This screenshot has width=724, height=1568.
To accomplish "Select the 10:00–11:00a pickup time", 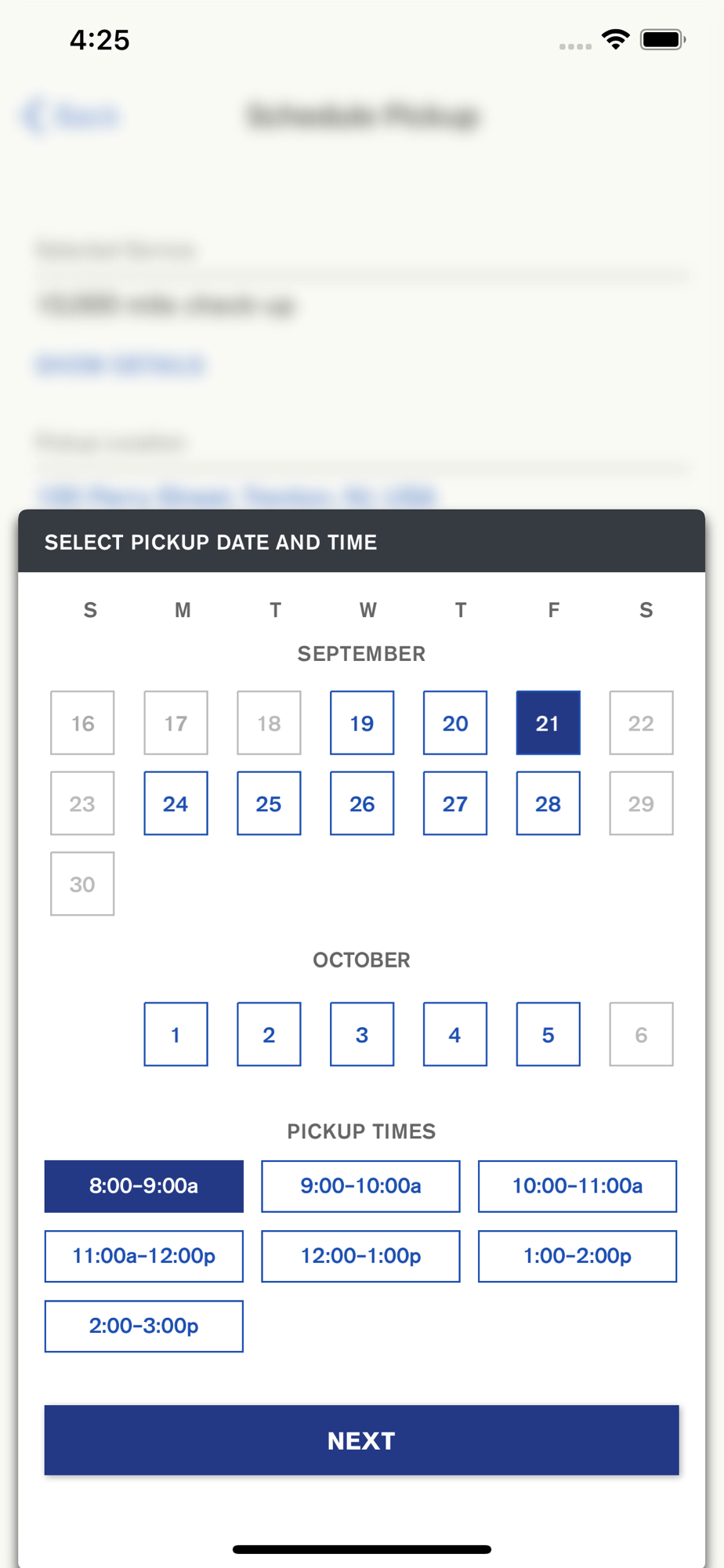I will click(x=577, y=1186).
